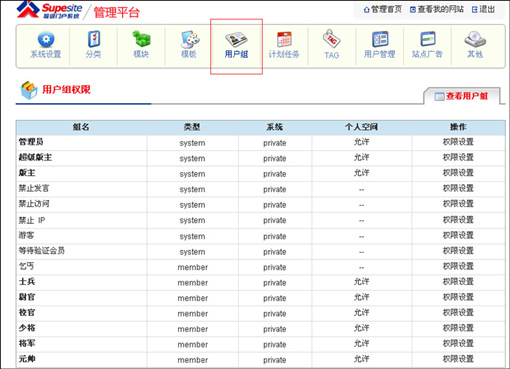Click member type in 士兵 row

pos(193,283)
